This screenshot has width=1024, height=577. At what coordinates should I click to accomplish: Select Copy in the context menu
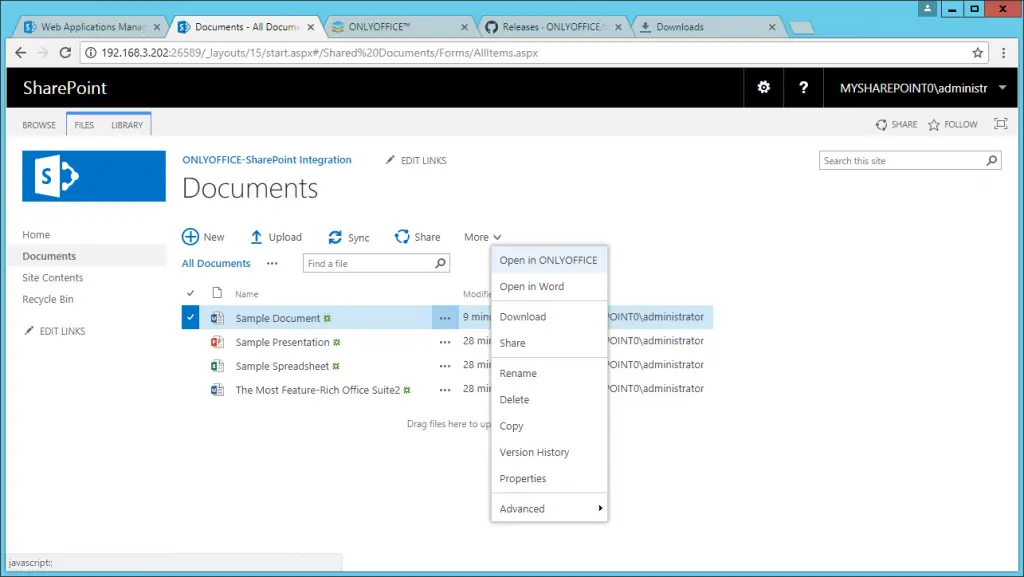[549, 426]
